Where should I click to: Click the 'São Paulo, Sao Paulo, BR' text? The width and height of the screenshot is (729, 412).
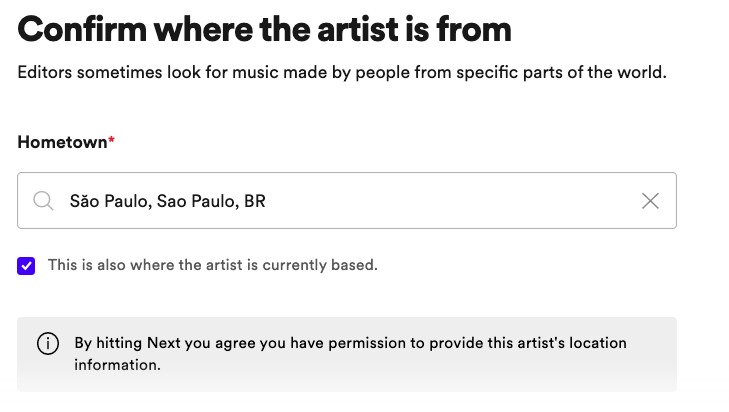point(167,201)
